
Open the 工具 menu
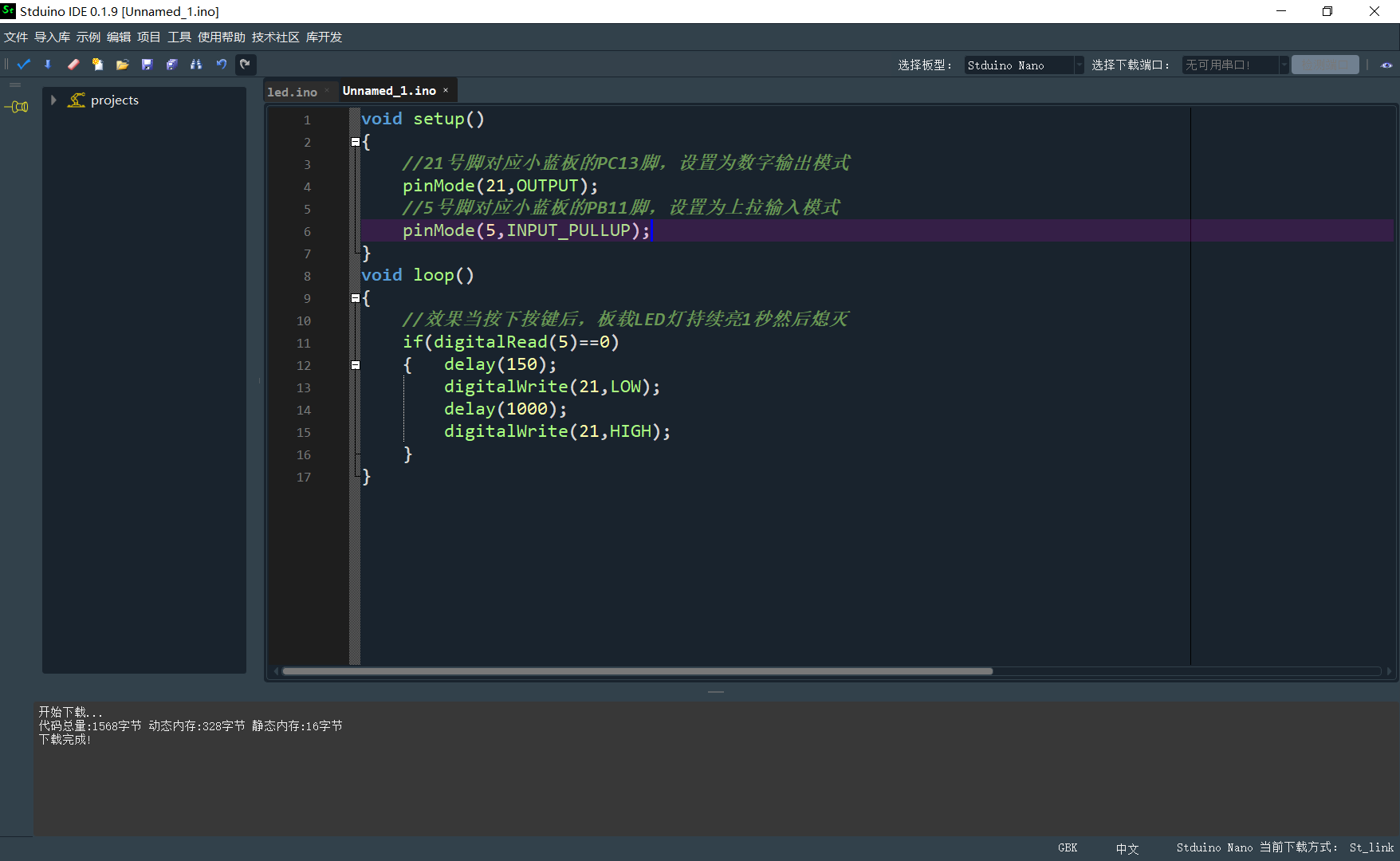(x=179, y=37)
